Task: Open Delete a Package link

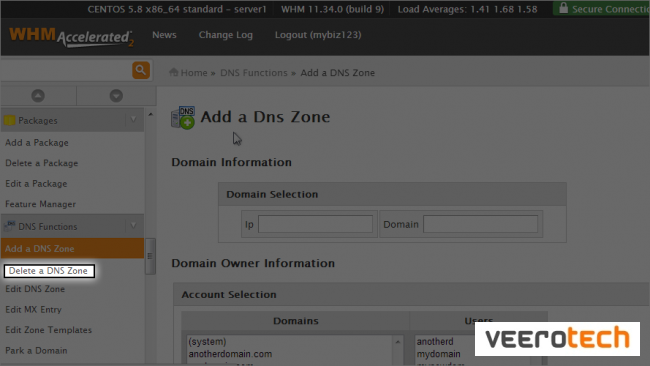Action: click(41, 163)
